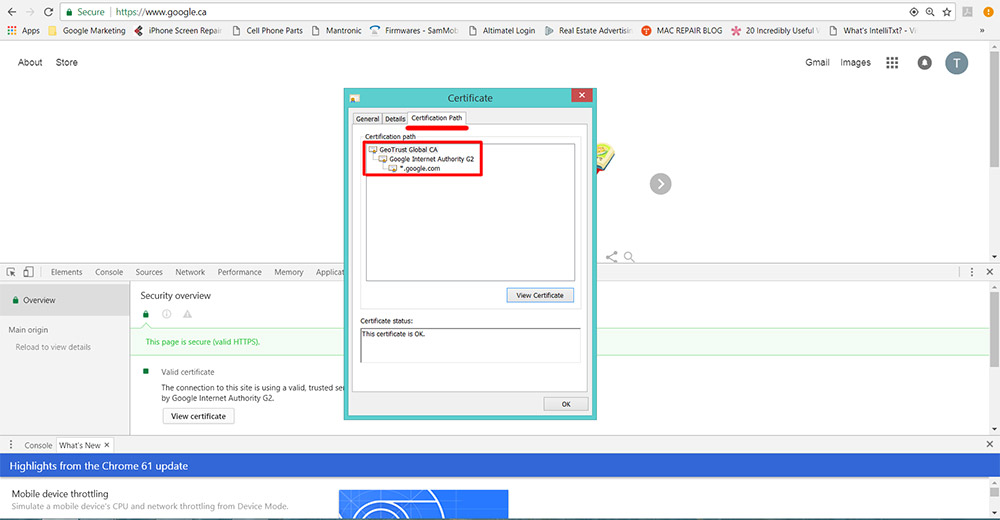
Task: Open the iPhone Screen Repair bookmark
Action: click(179, 31)
